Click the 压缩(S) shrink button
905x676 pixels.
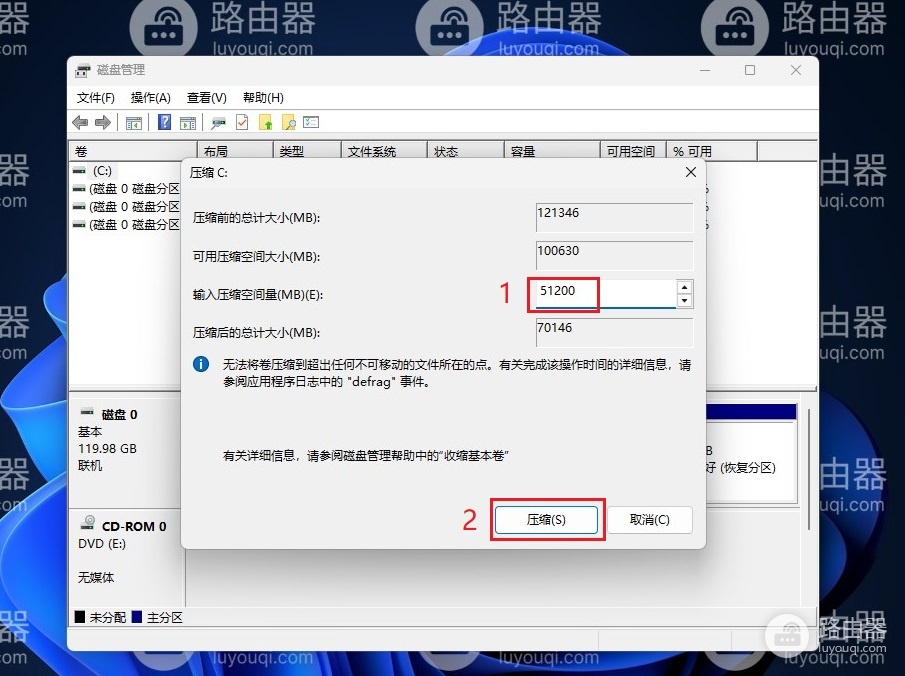546,520
